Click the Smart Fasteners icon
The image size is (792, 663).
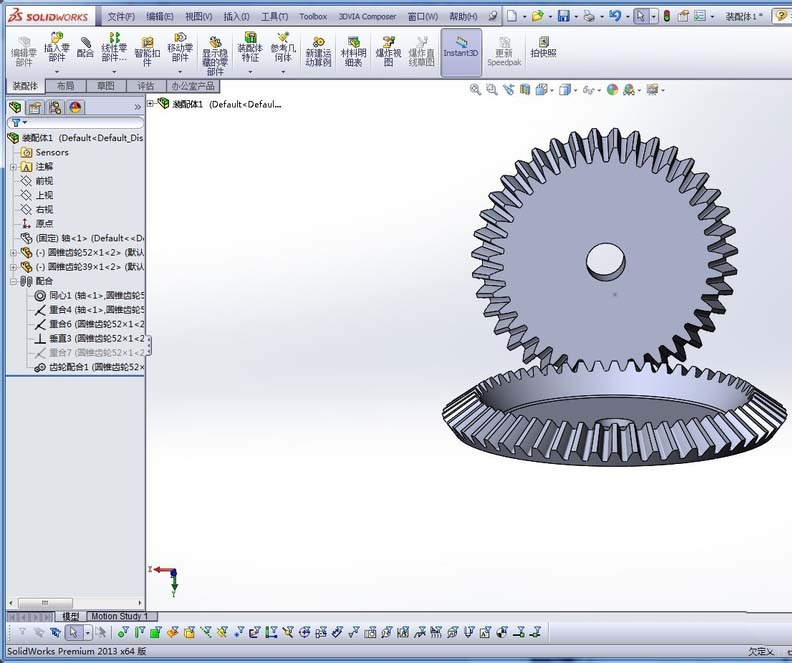pos(147,51)
